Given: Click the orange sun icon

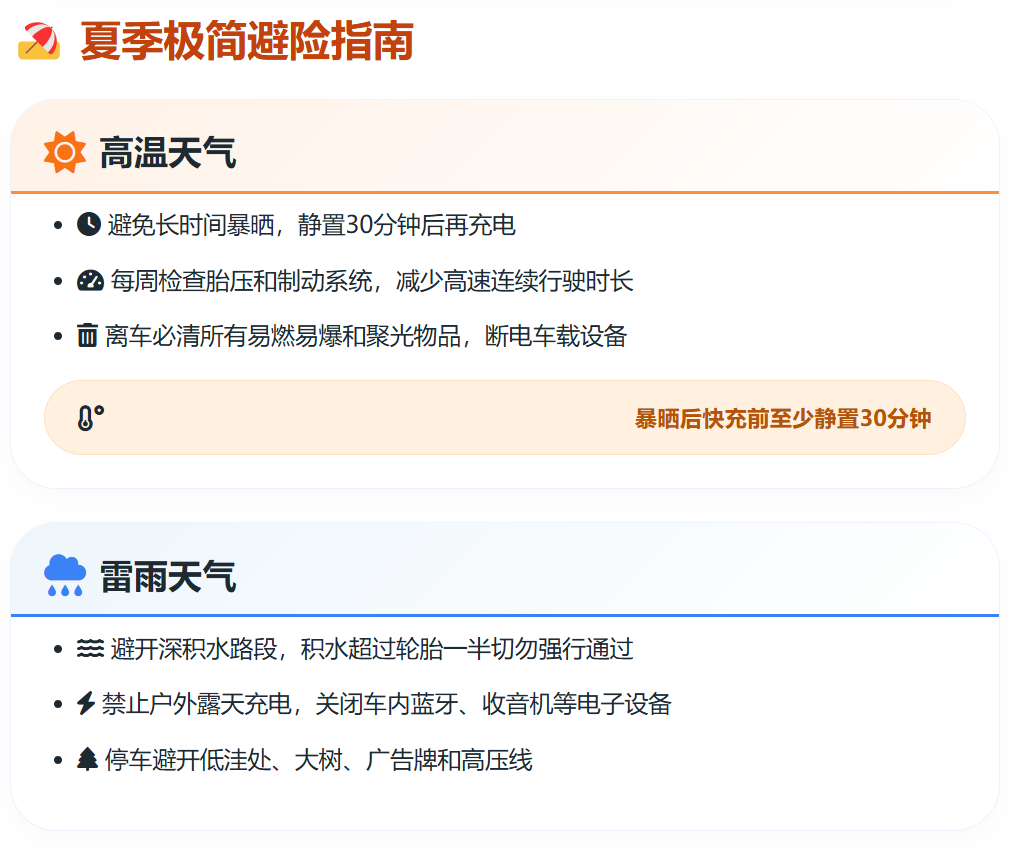Looking at the screenshot, I should 64,152.
